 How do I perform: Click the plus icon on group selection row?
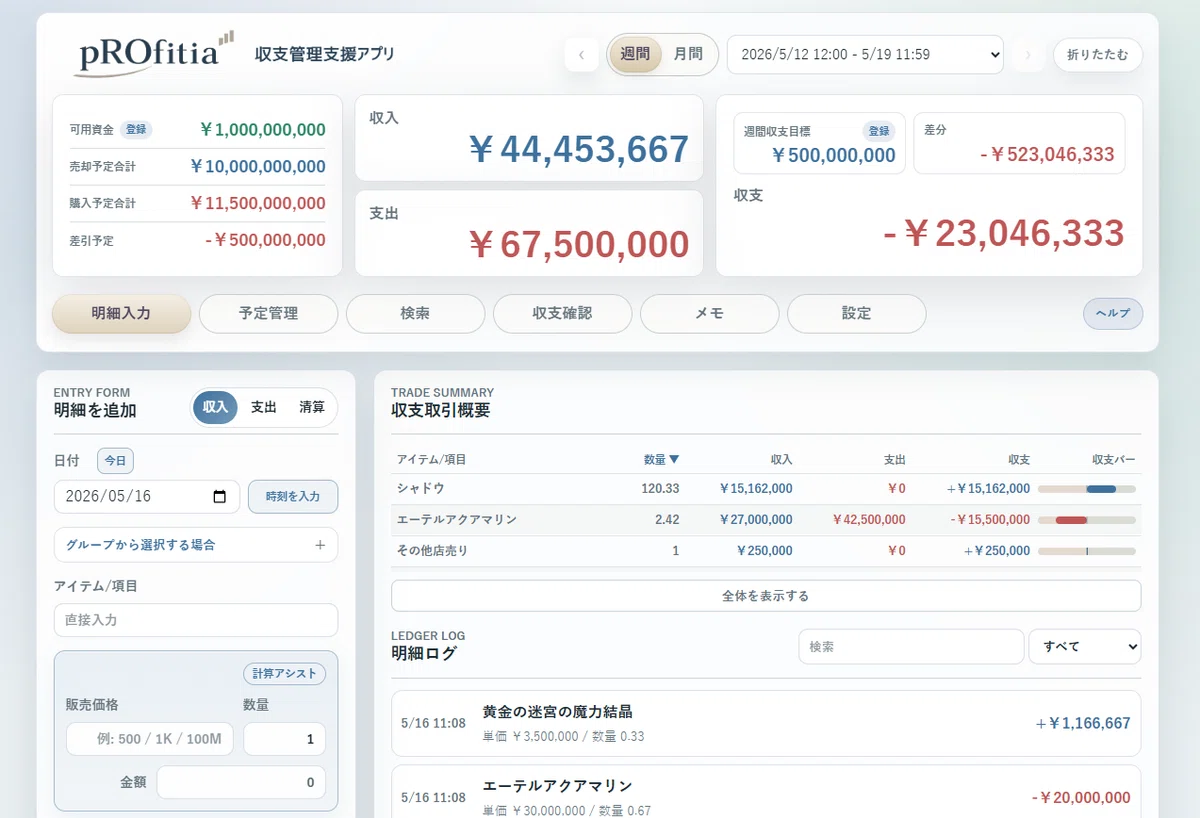(x=320, y=545)
